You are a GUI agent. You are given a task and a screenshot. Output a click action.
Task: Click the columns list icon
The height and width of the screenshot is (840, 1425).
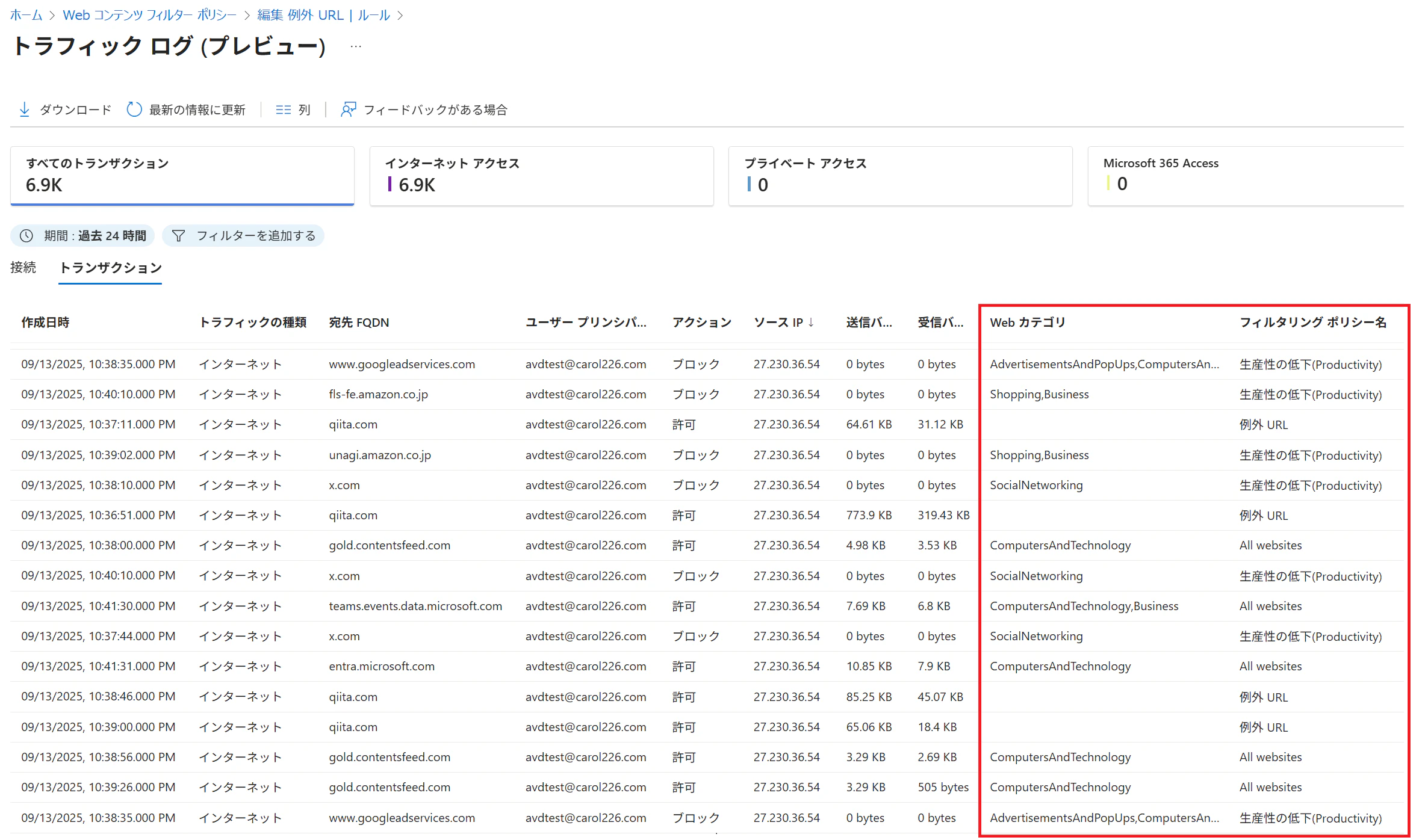tap(284, 110)
